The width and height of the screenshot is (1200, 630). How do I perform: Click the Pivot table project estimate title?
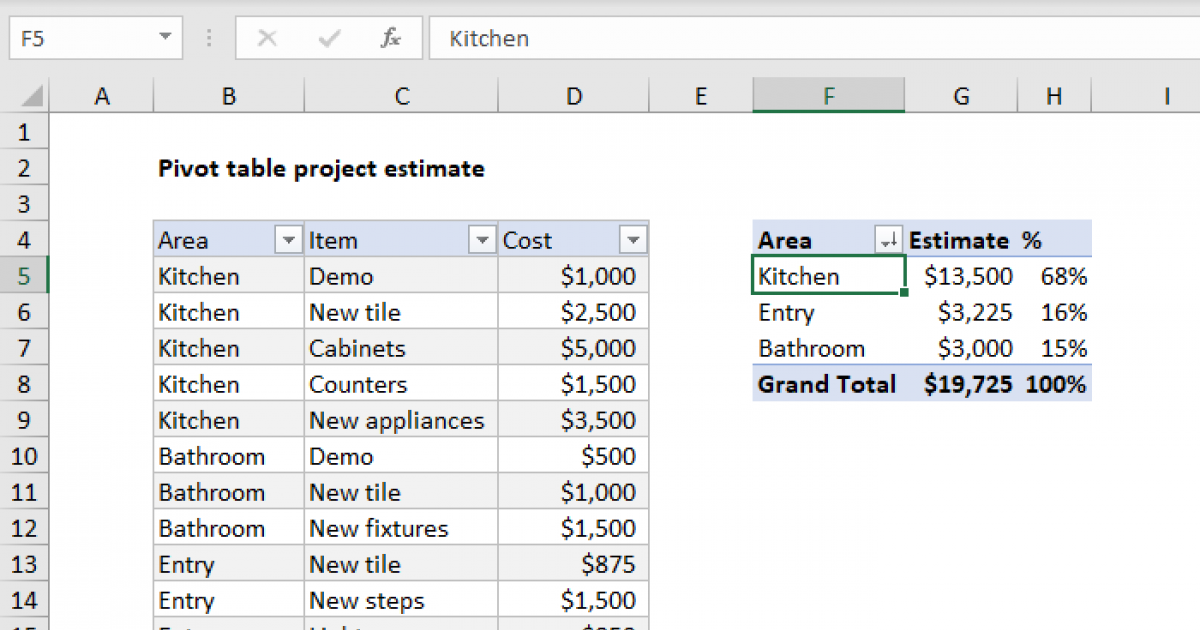320,168
